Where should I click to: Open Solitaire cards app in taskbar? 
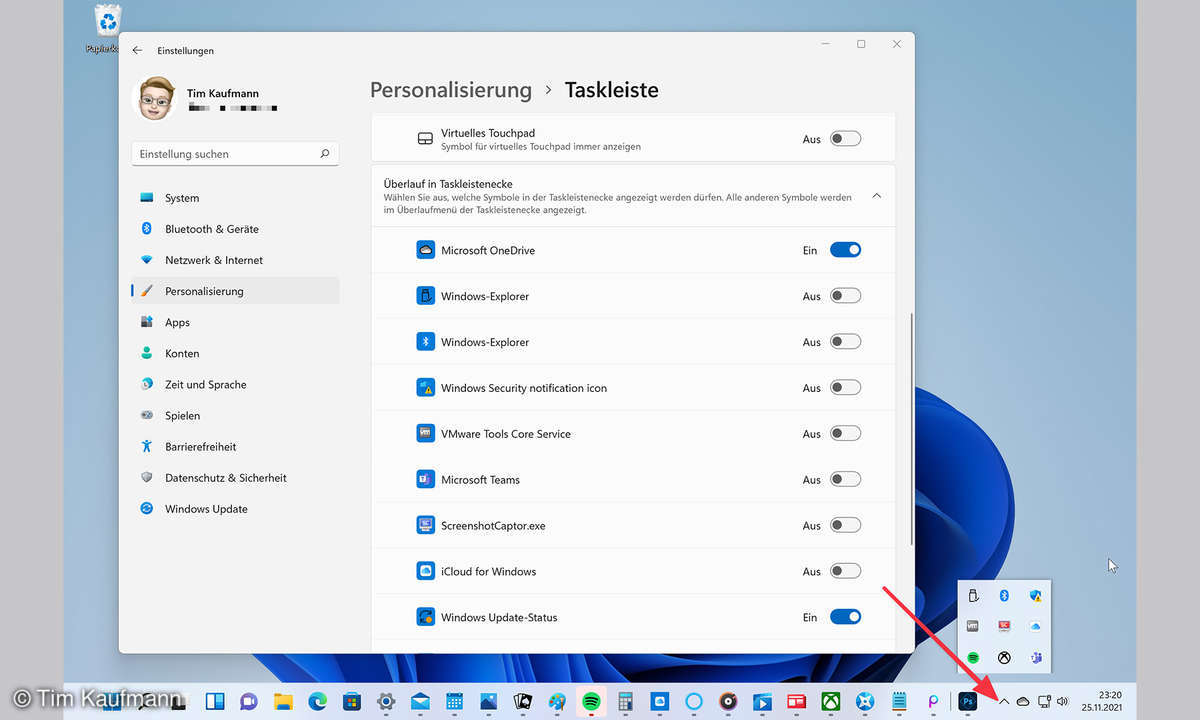523,702
